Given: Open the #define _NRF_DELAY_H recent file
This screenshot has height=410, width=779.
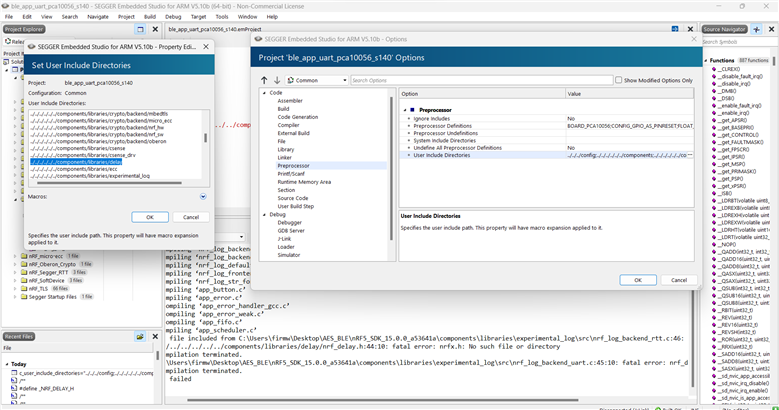Looking at the screenshot, I should coord(46,389).
